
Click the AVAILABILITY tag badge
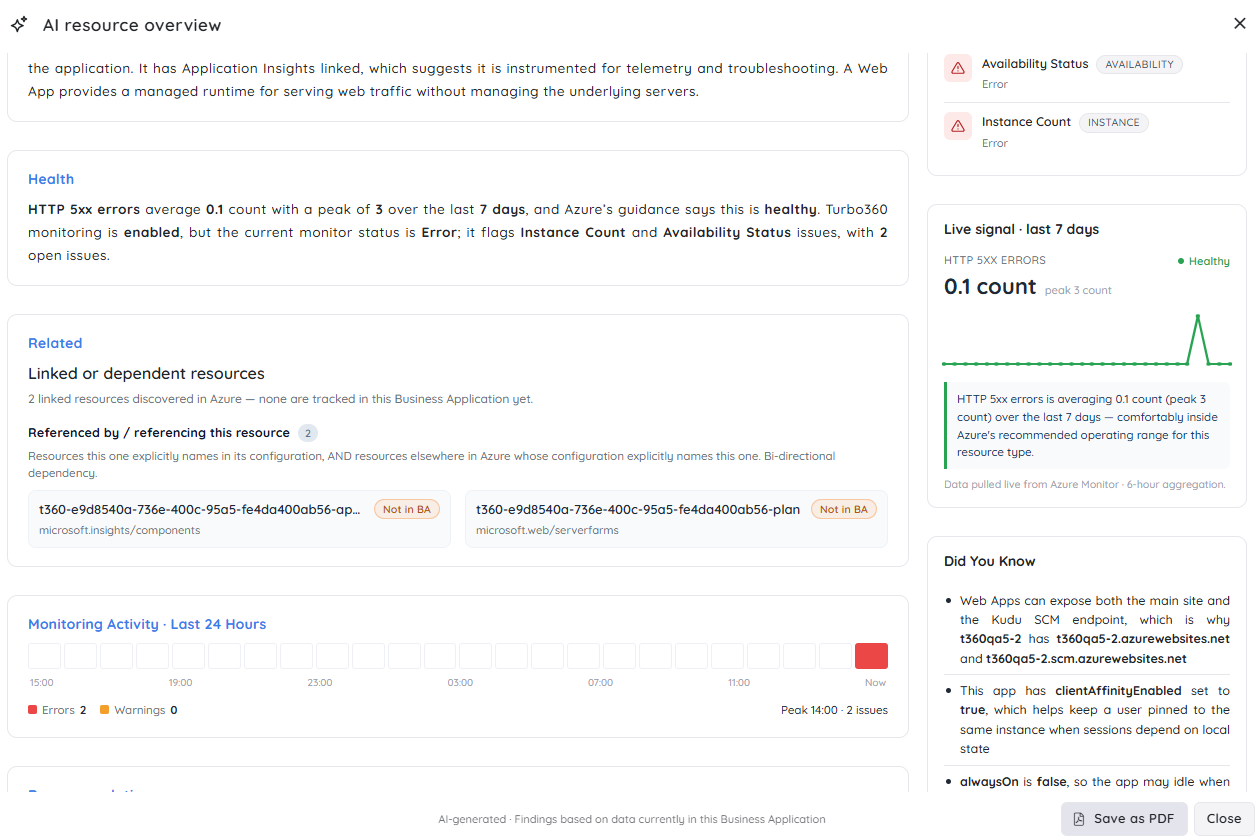click(1139, 64)
